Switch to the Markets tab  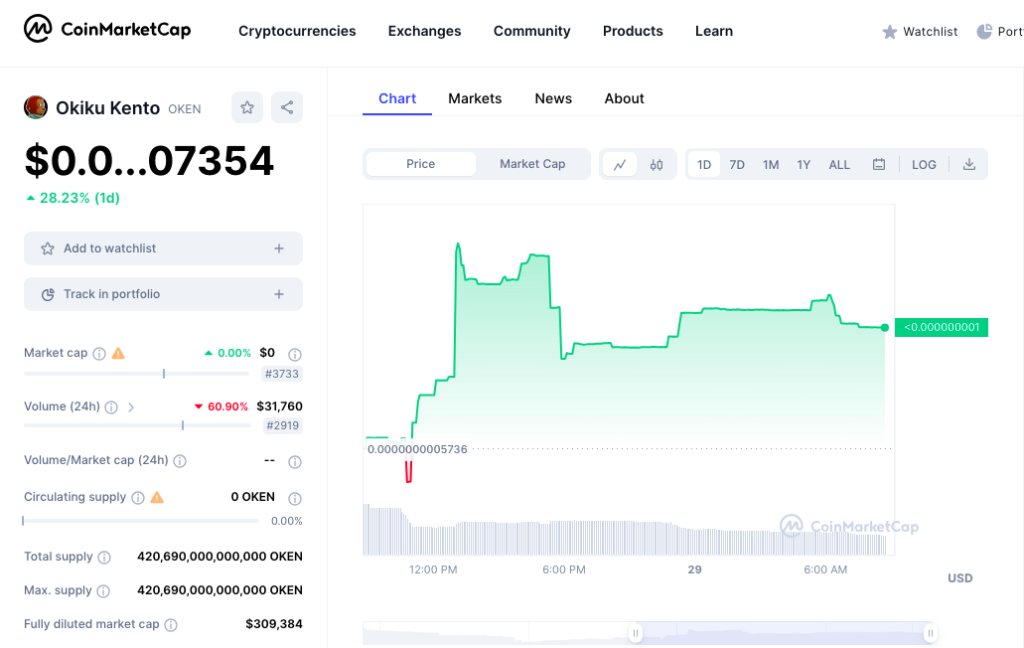coord(475,98)
